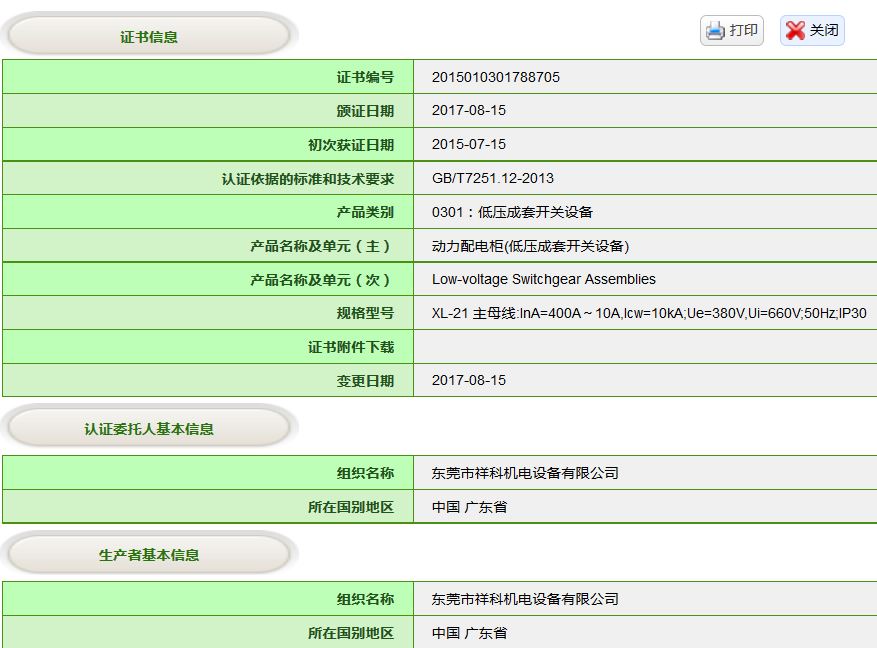
Task: Select the XL-21 specification model text
Action: pyautogui.click(x=648, y=314)
